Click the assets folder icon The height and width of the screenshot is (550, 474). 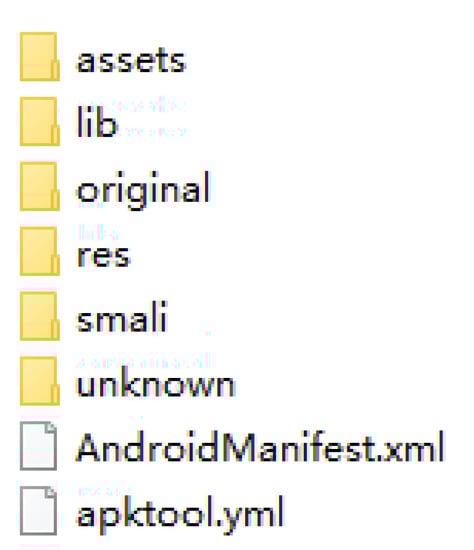click(40, 56)
